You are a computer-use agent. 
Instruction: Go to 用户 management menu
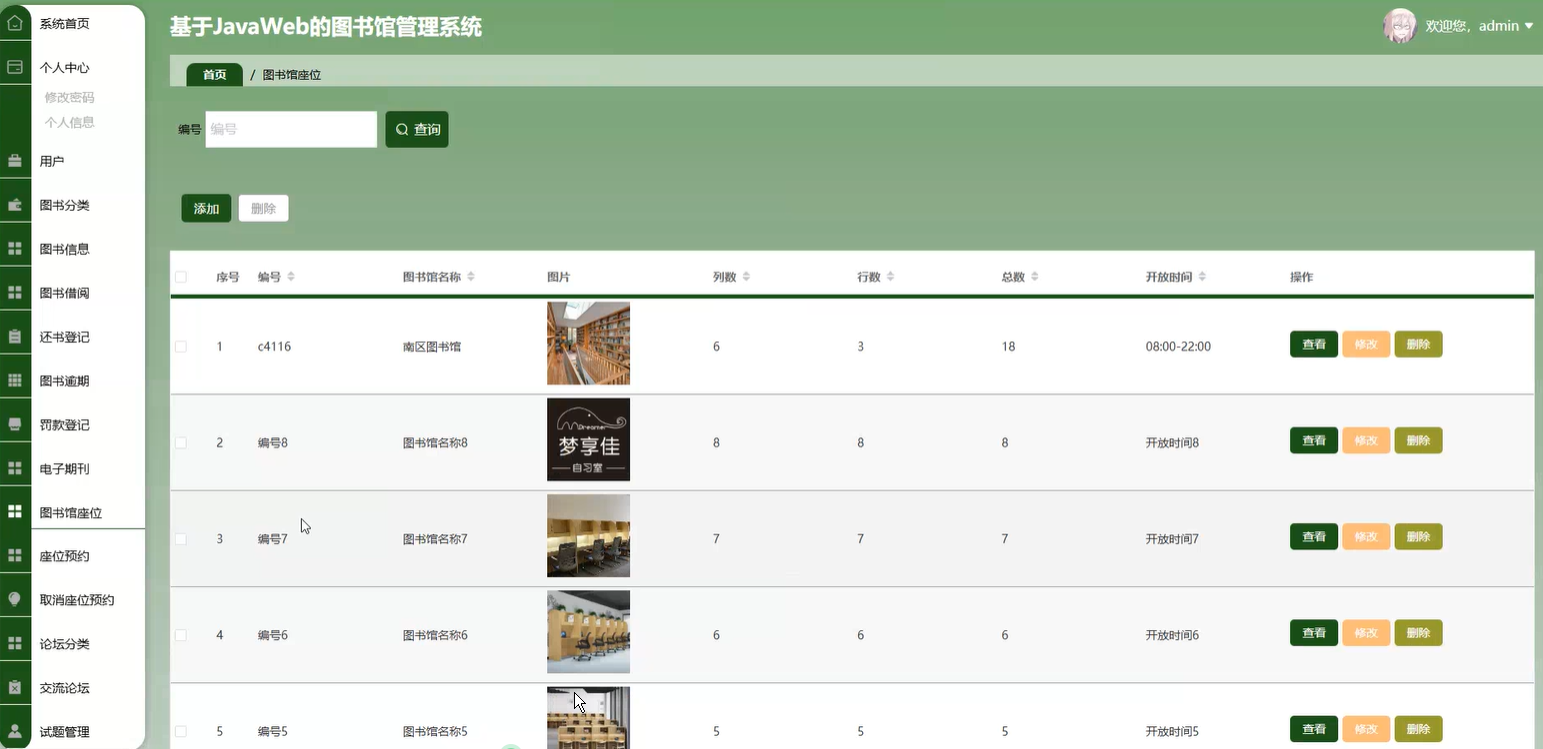pyautogui.click(x=52, y=161)
